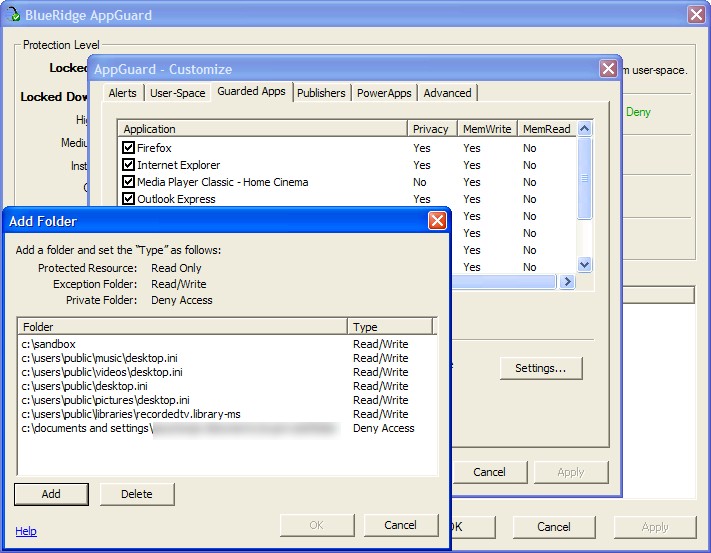Select c:\users\public\pictures\desktop.ini row
This screenshot has width=711, height=553.
point(227,400)
